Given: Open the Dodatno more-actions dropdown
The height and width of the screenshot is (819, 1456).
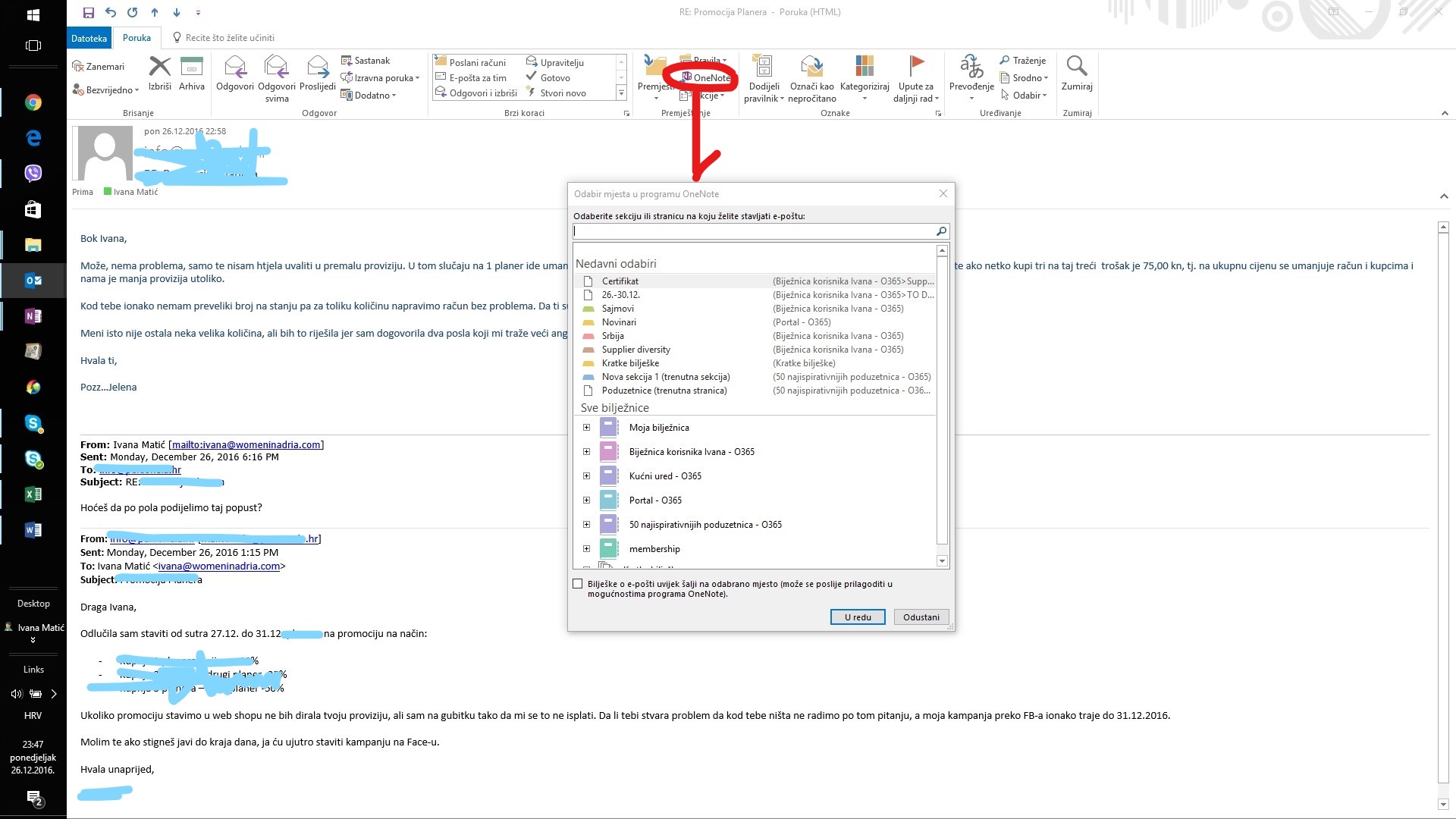Looking at the screenshot, I should coord(369,96).
